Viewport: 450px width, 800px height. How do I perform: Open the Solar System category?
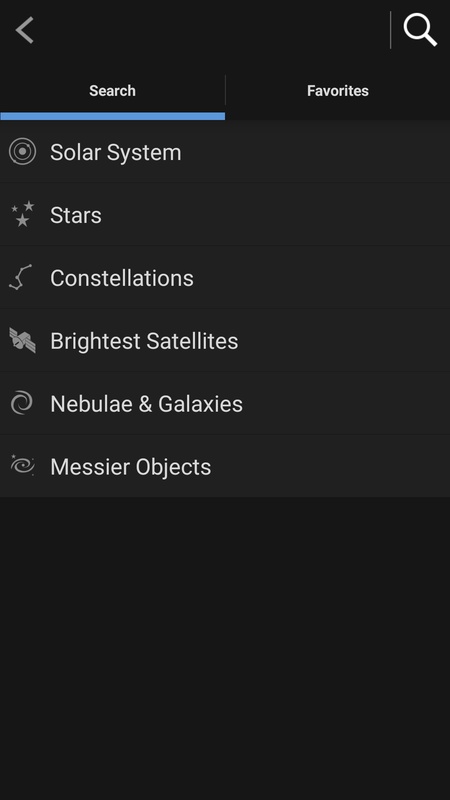click(x=225, y=152)
